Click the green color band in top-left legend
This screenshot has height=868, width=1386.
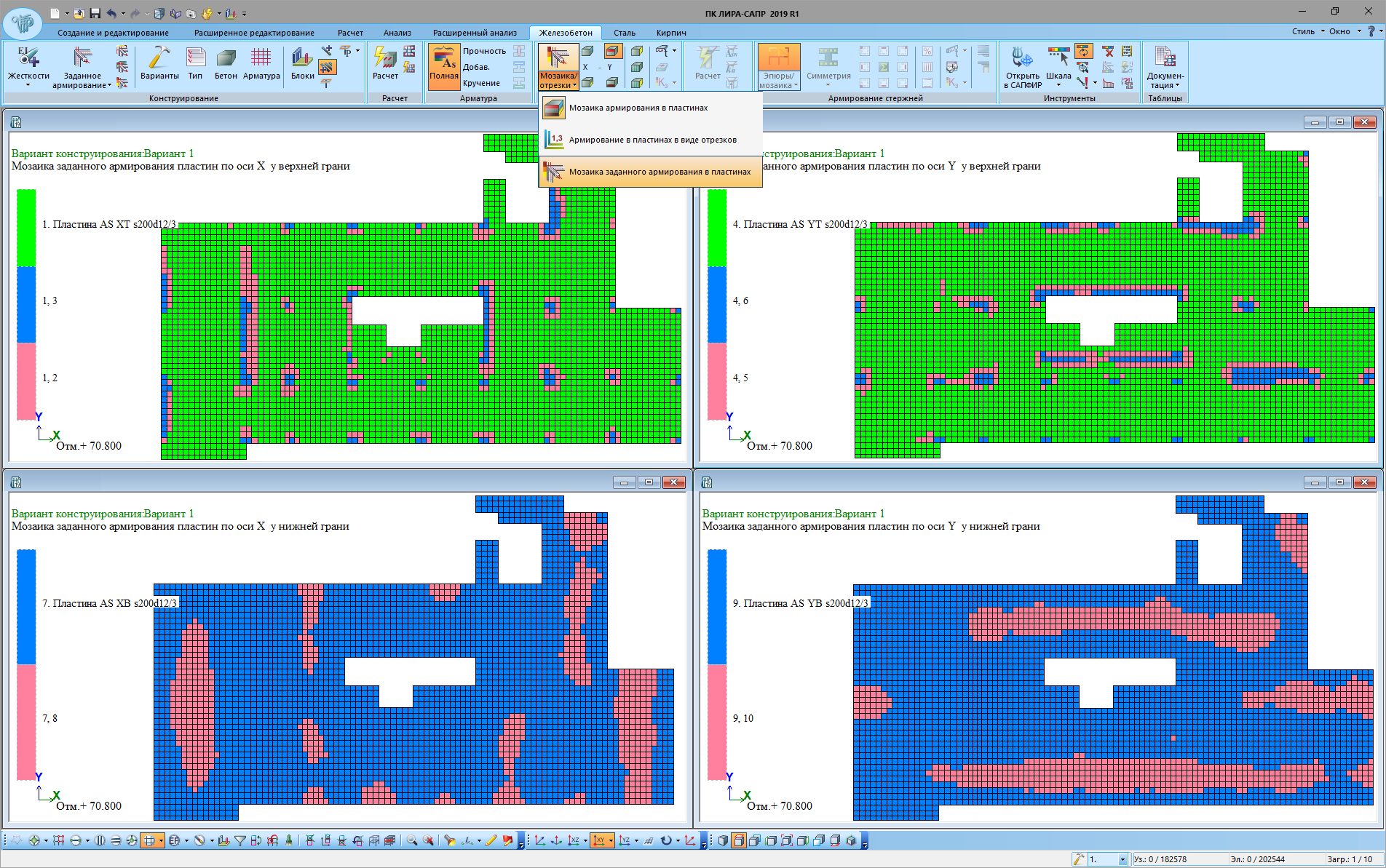pos(26,227)
